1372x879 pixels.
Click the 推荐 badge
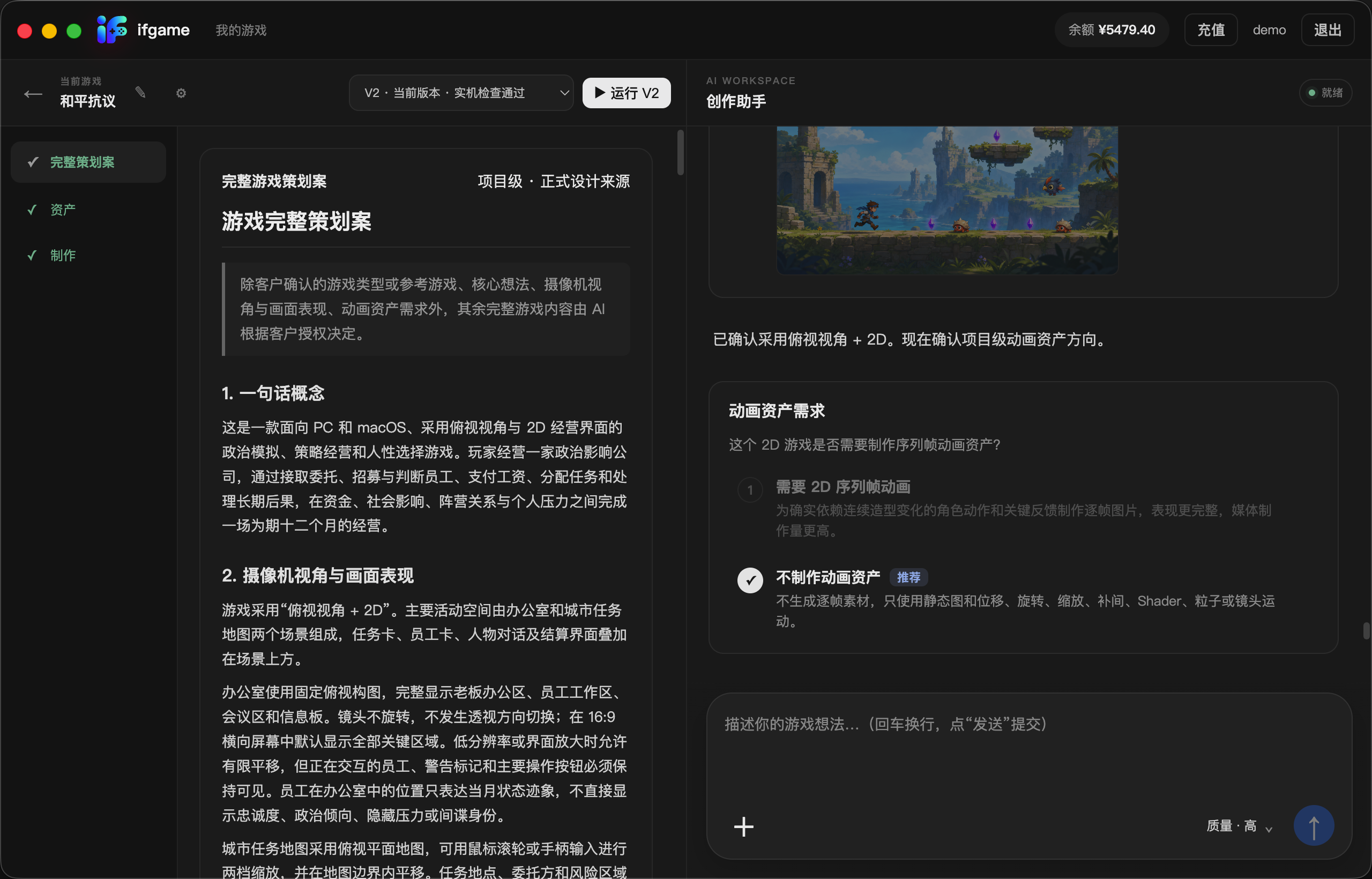click(908, 577)
